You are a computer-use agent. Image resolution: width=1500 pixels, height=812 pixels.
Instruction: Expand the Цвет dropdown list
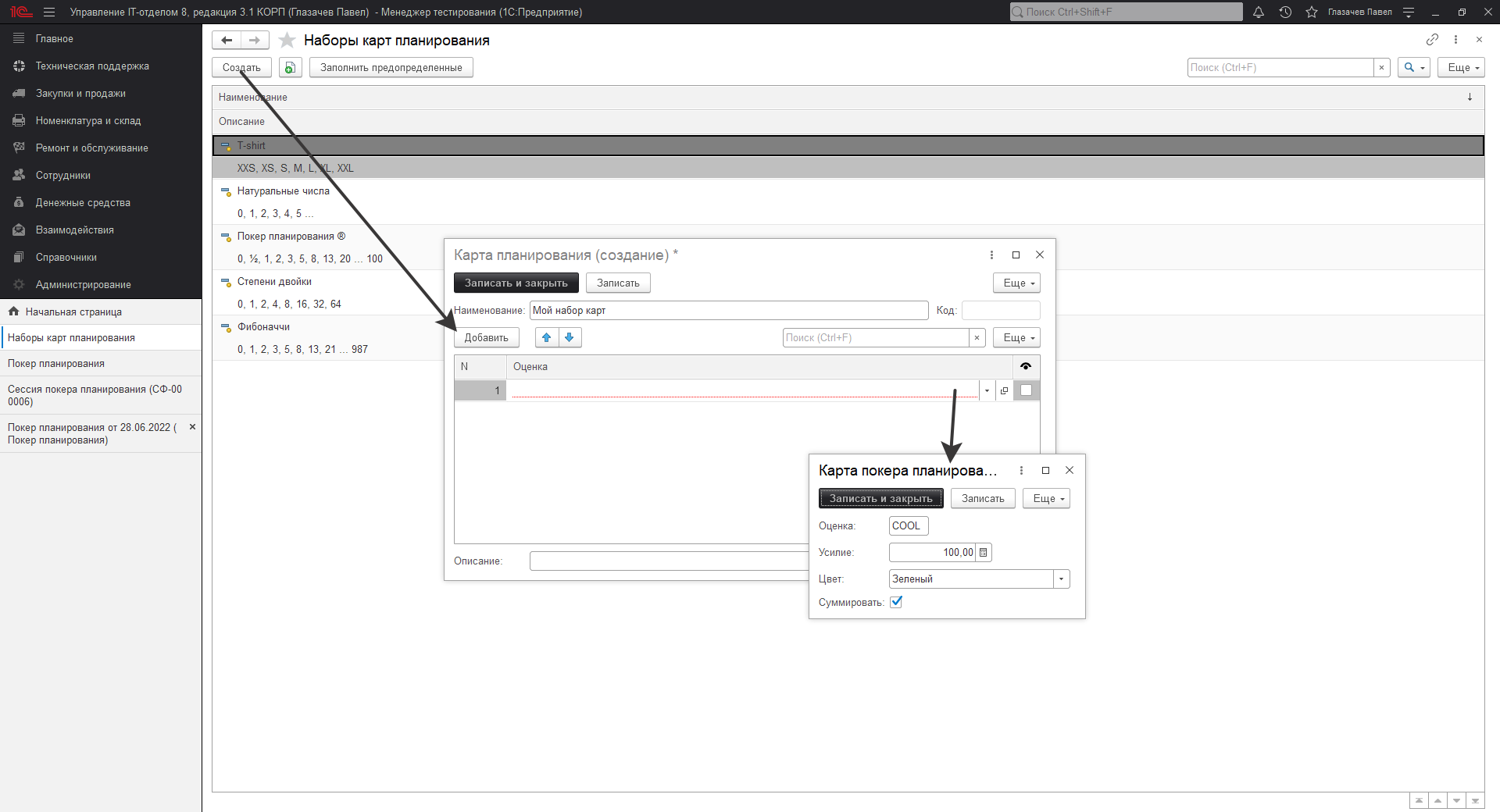(x=1061, y=579)
